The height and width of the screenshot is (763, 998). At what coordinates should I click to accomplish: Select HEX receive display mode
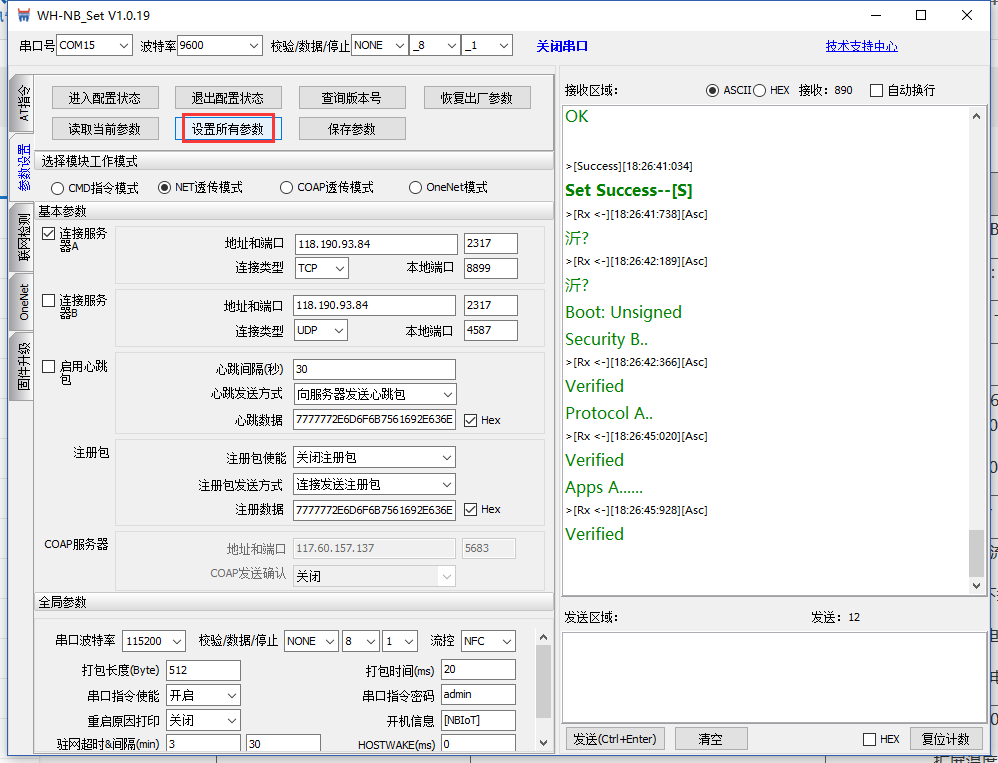pos(759,90)
